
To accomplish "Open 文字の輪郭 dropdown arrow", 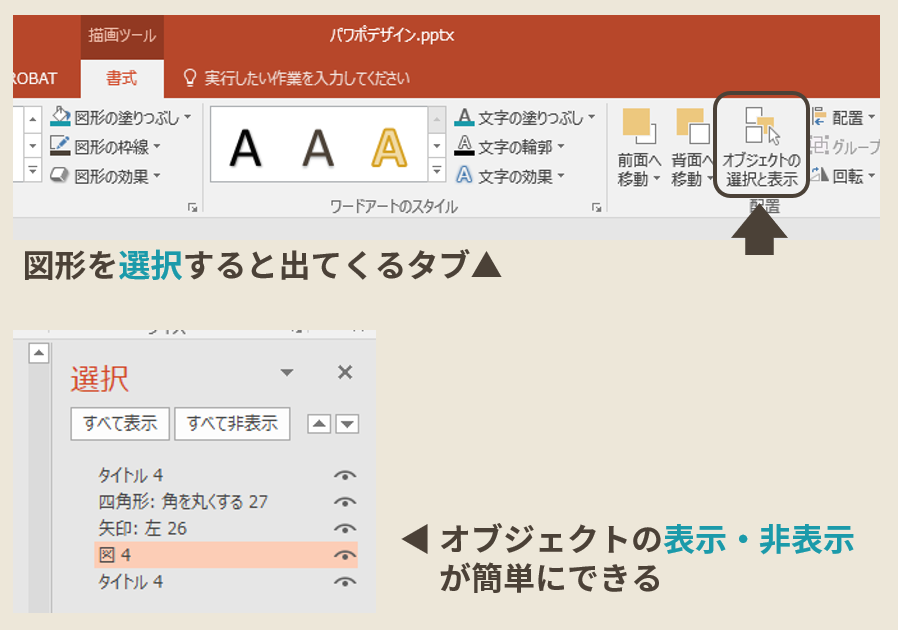I will [x=561, y=146].
